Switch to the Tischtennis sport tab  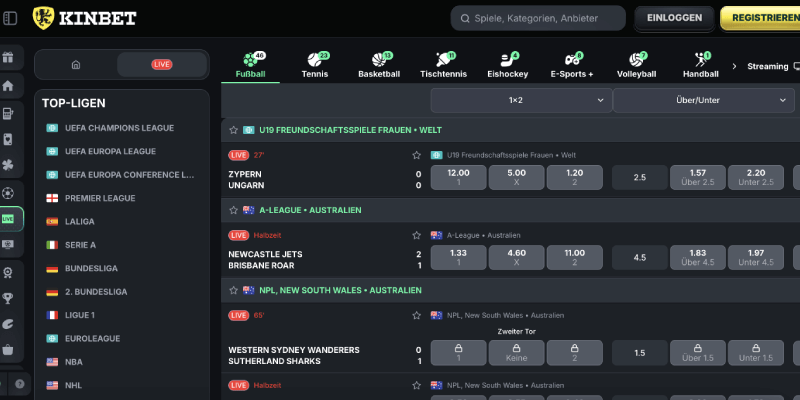[x=443, y=65]
